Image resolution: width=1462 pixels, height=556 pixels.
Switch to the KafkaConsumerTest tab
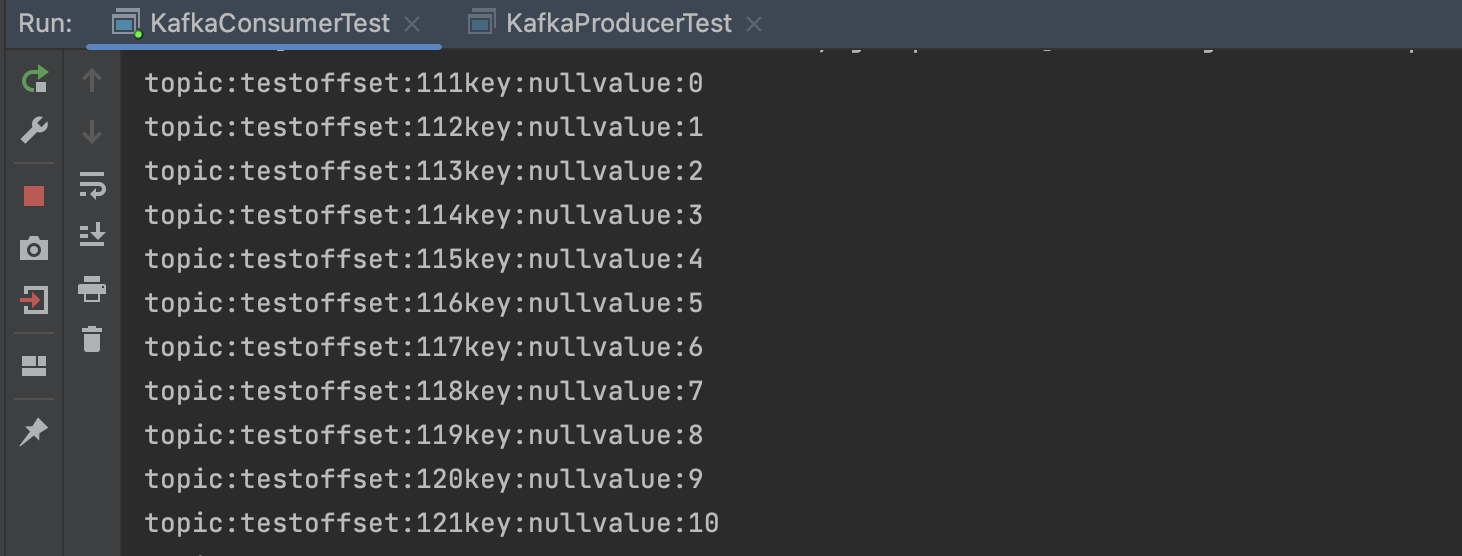tap(269, 23)
